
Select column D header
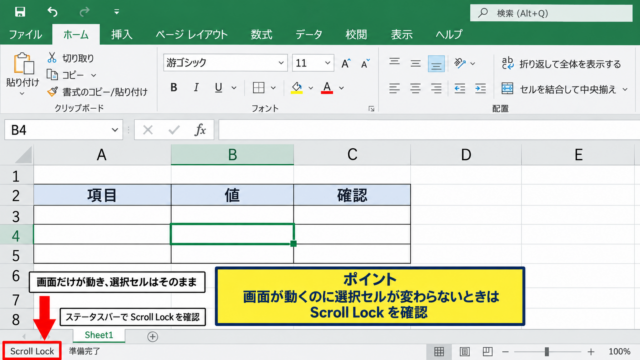click(x=466, y=155)
